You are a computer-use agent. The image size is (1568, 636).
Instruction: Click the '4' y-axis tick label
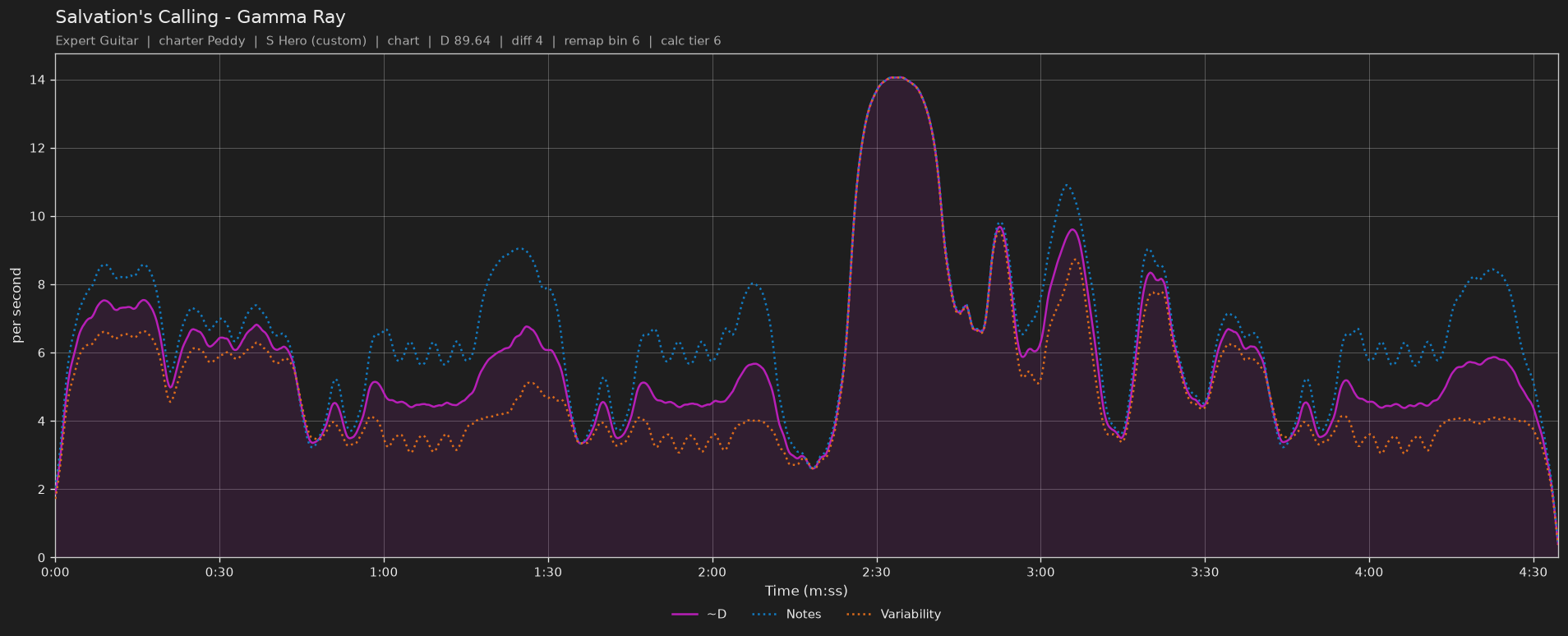(x=43, y=422)
